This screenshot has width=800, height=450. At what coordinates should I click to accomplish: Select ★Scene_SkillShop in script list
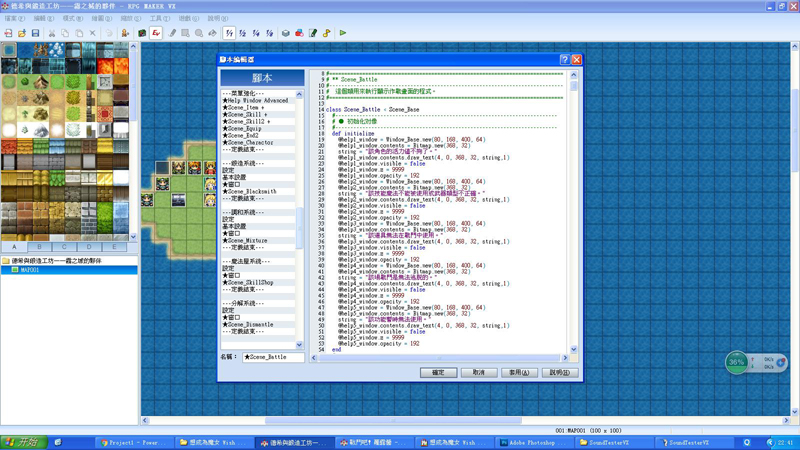coord(258,282)
